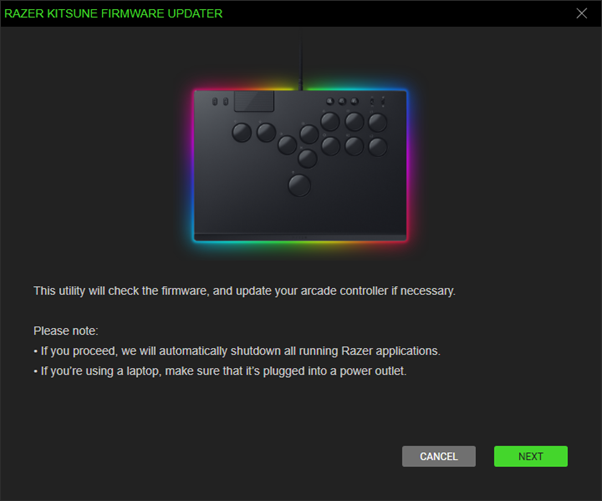The height and width of the screenshot is (501, 602).
Task: Click the top-right action button on controller image
Action: coord(378,122)
